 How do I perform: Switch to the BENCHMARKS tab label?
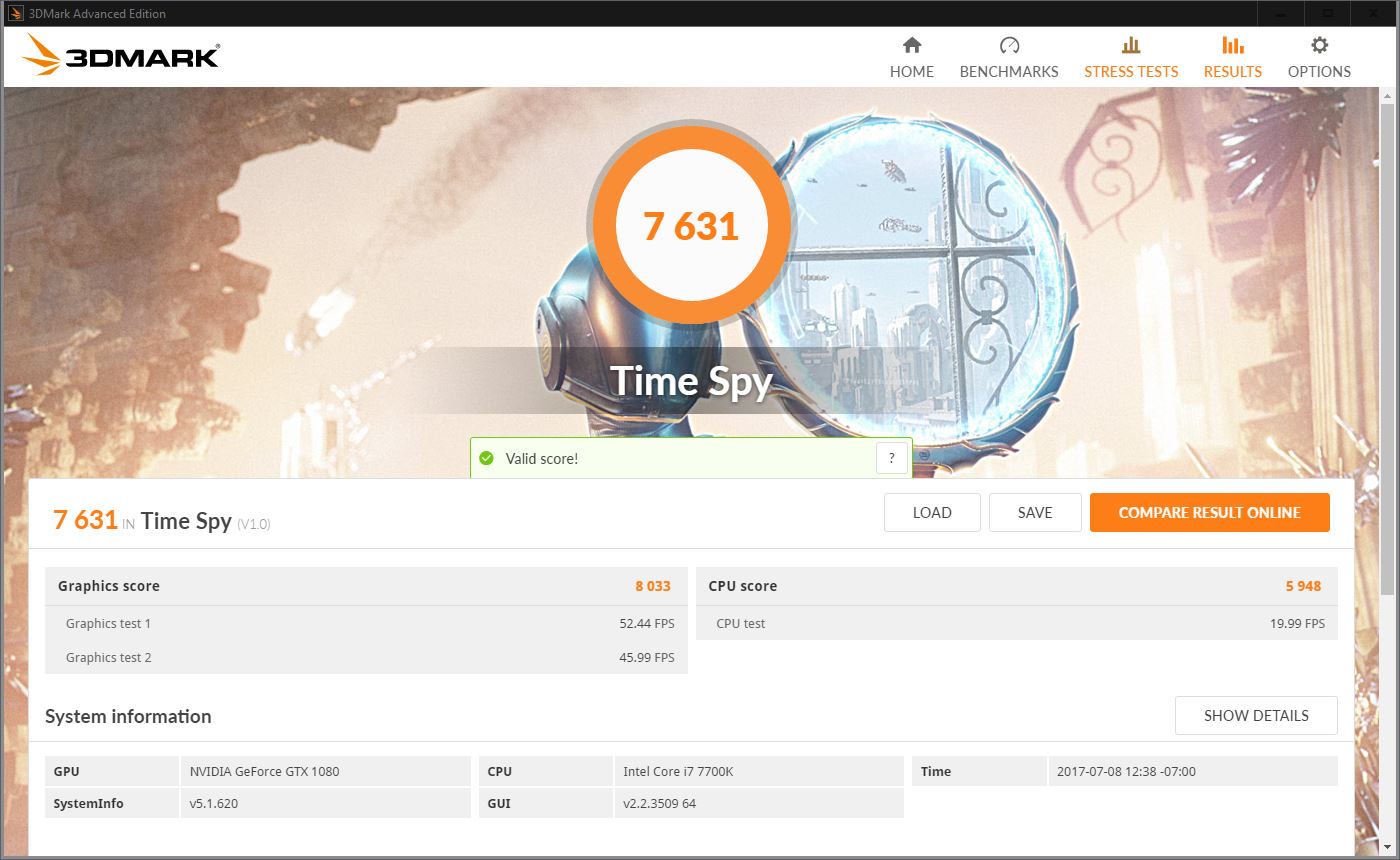[1009, 72]
